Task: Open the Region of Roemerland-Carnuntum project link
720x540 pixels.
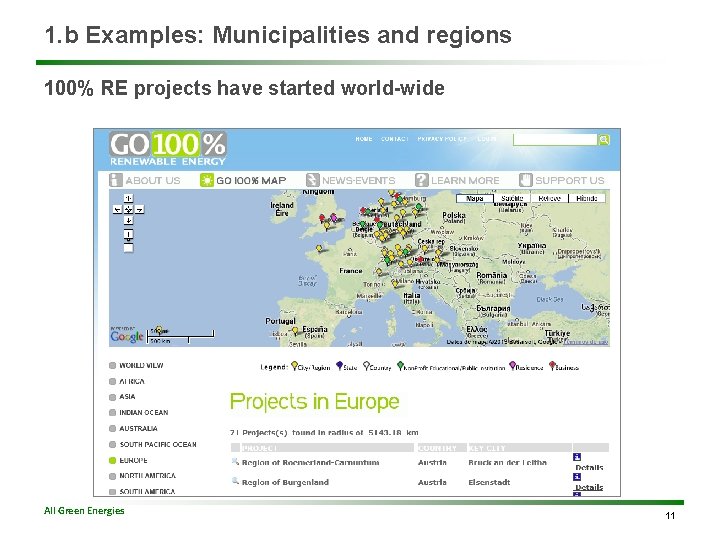Action: coord(310,462)
